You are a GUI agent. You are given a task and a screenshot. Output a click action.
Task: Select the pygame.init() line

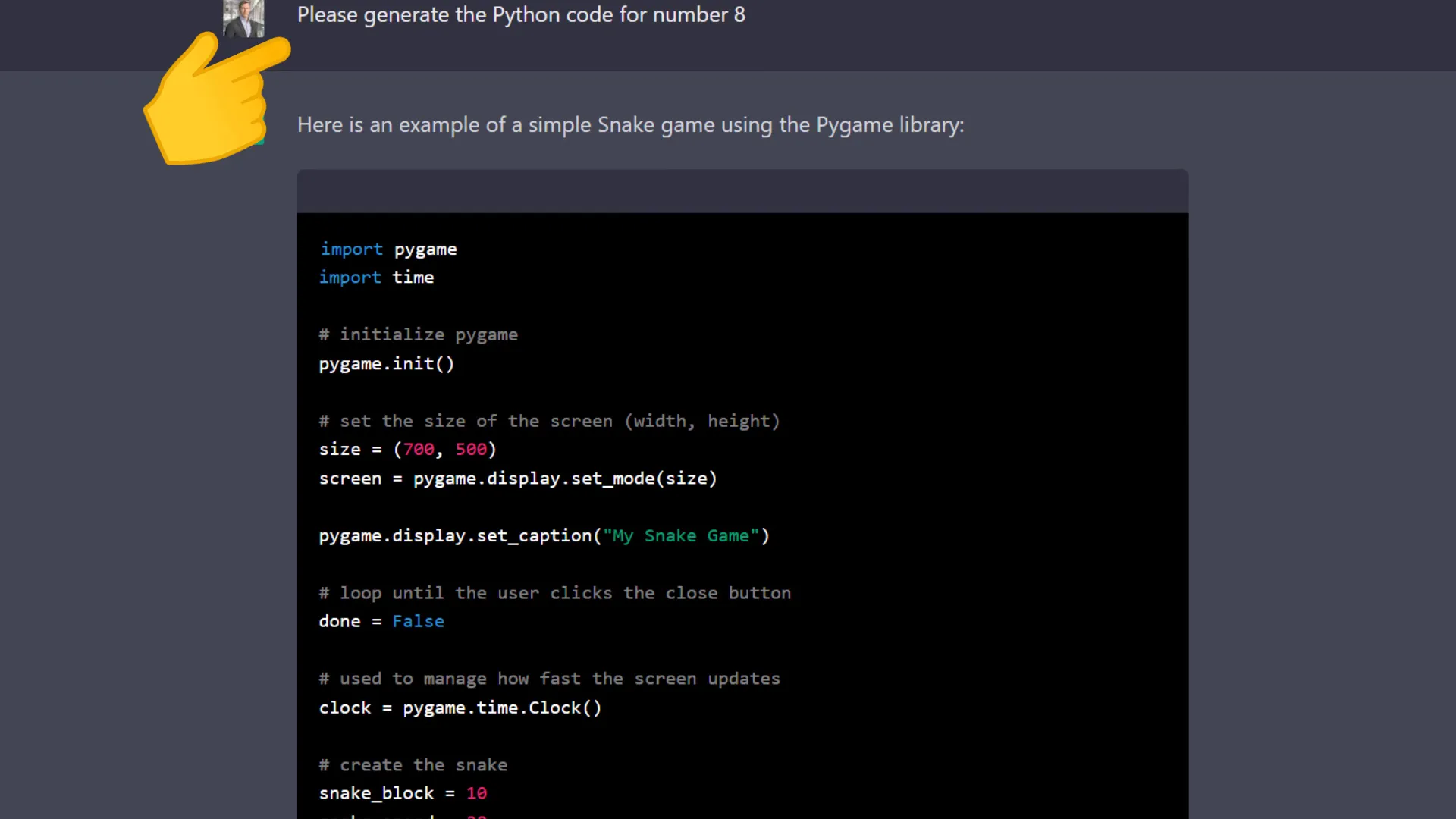(x=386, y=364)
